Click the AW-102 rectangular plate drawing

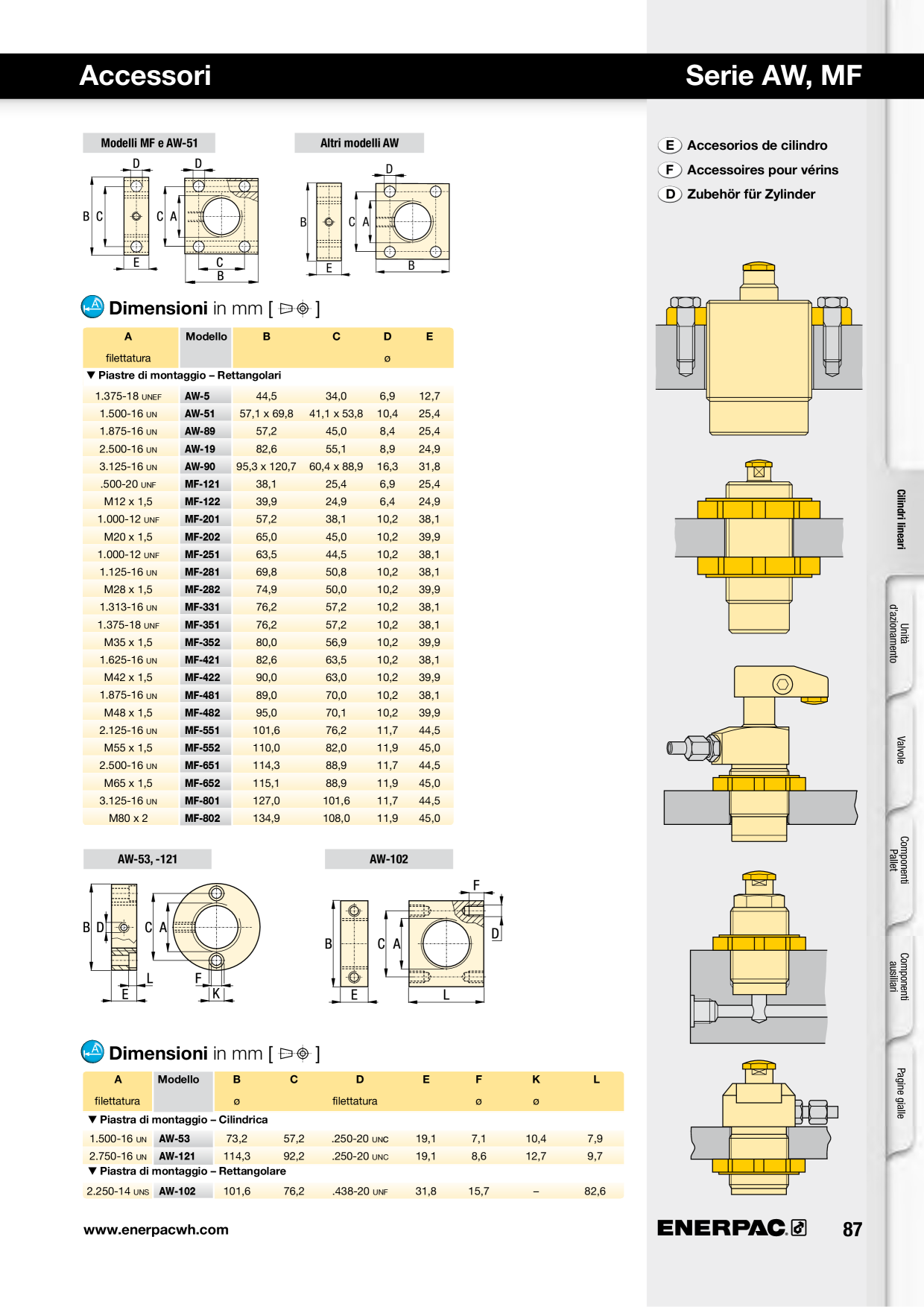click(x=414, y=943)
